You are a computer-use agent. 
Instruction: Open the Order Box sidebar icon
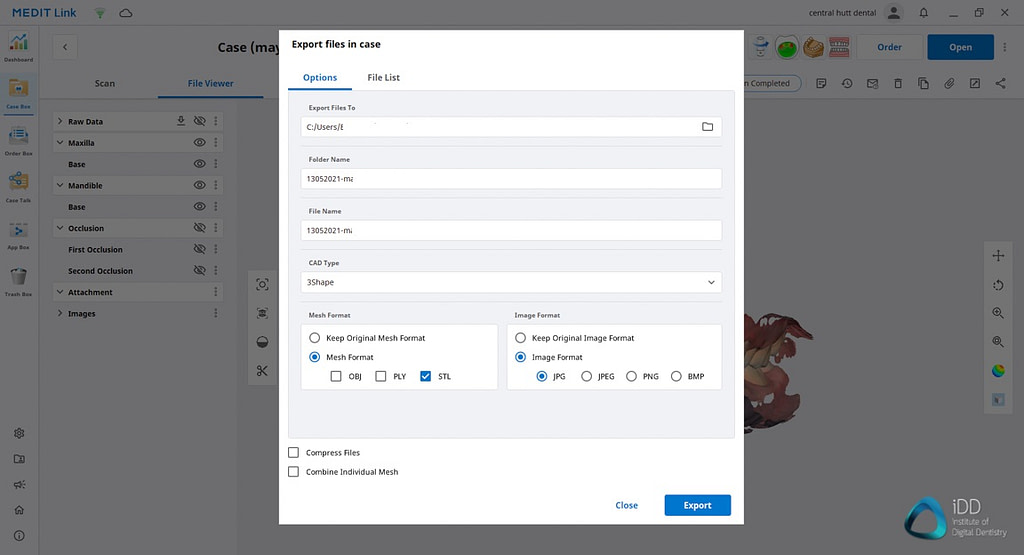[18, 139]
